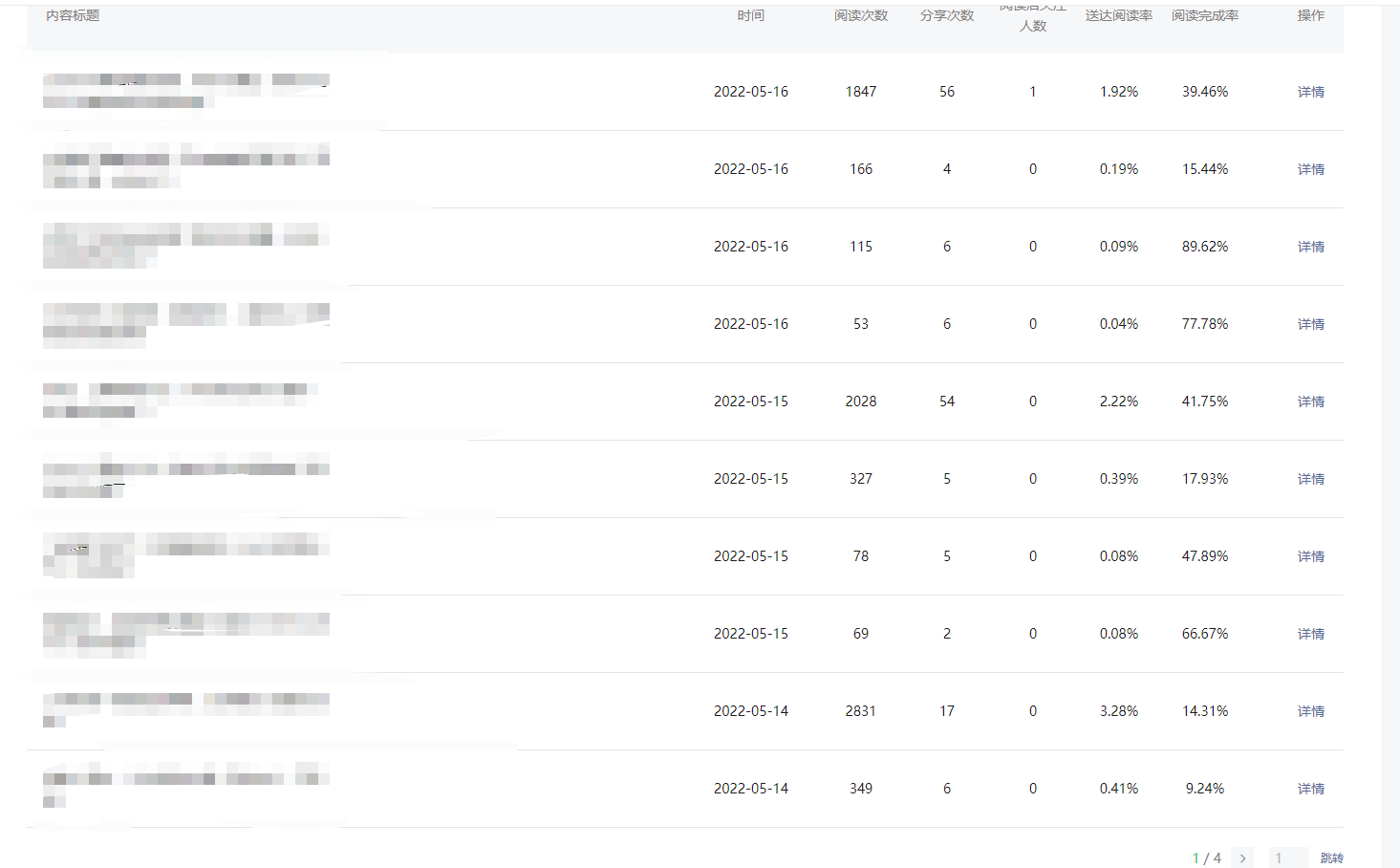The width and height of the screenshot is (1400, 868).
Task: Click the 77.78% completion rate
Action: coord(1205,324)
